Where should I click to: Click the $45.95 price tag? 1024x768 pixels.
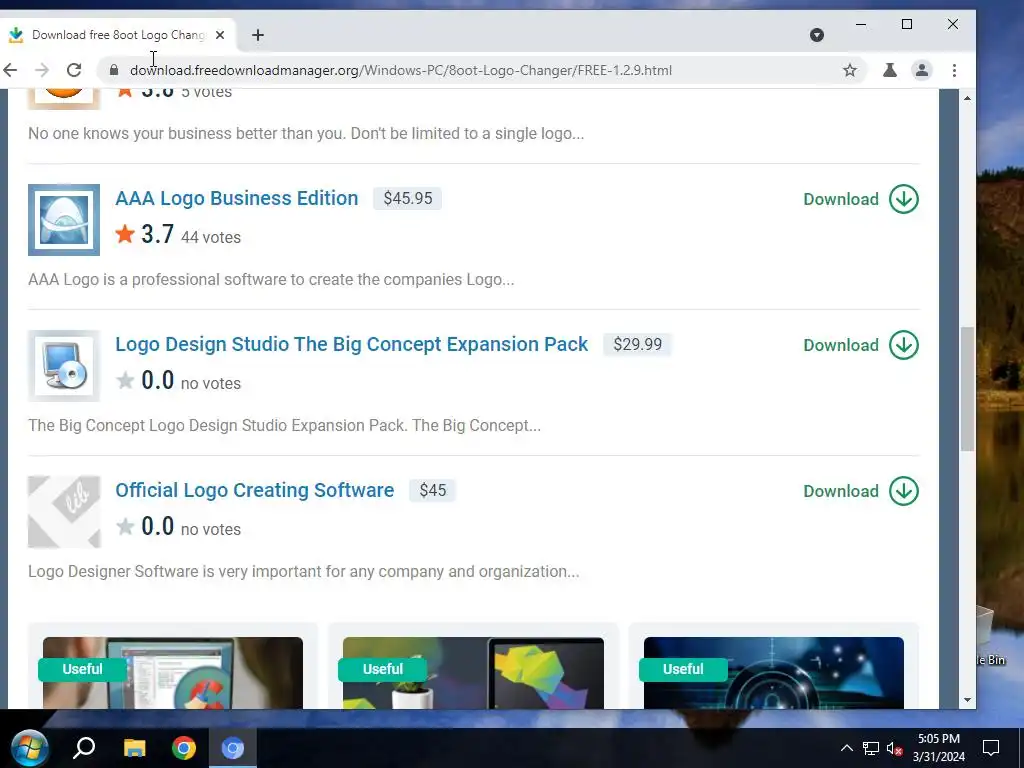408,199
